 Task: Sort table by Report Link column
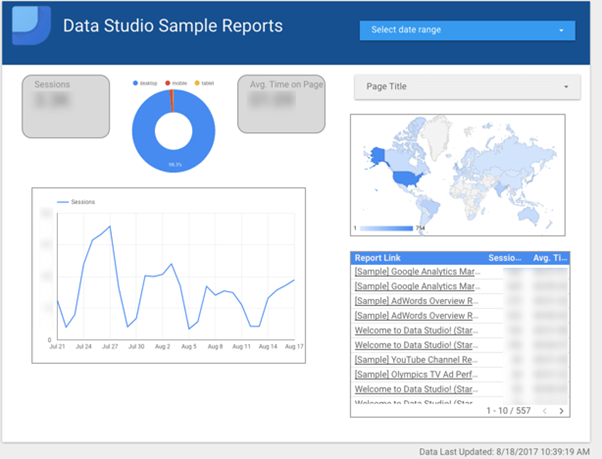377,258
